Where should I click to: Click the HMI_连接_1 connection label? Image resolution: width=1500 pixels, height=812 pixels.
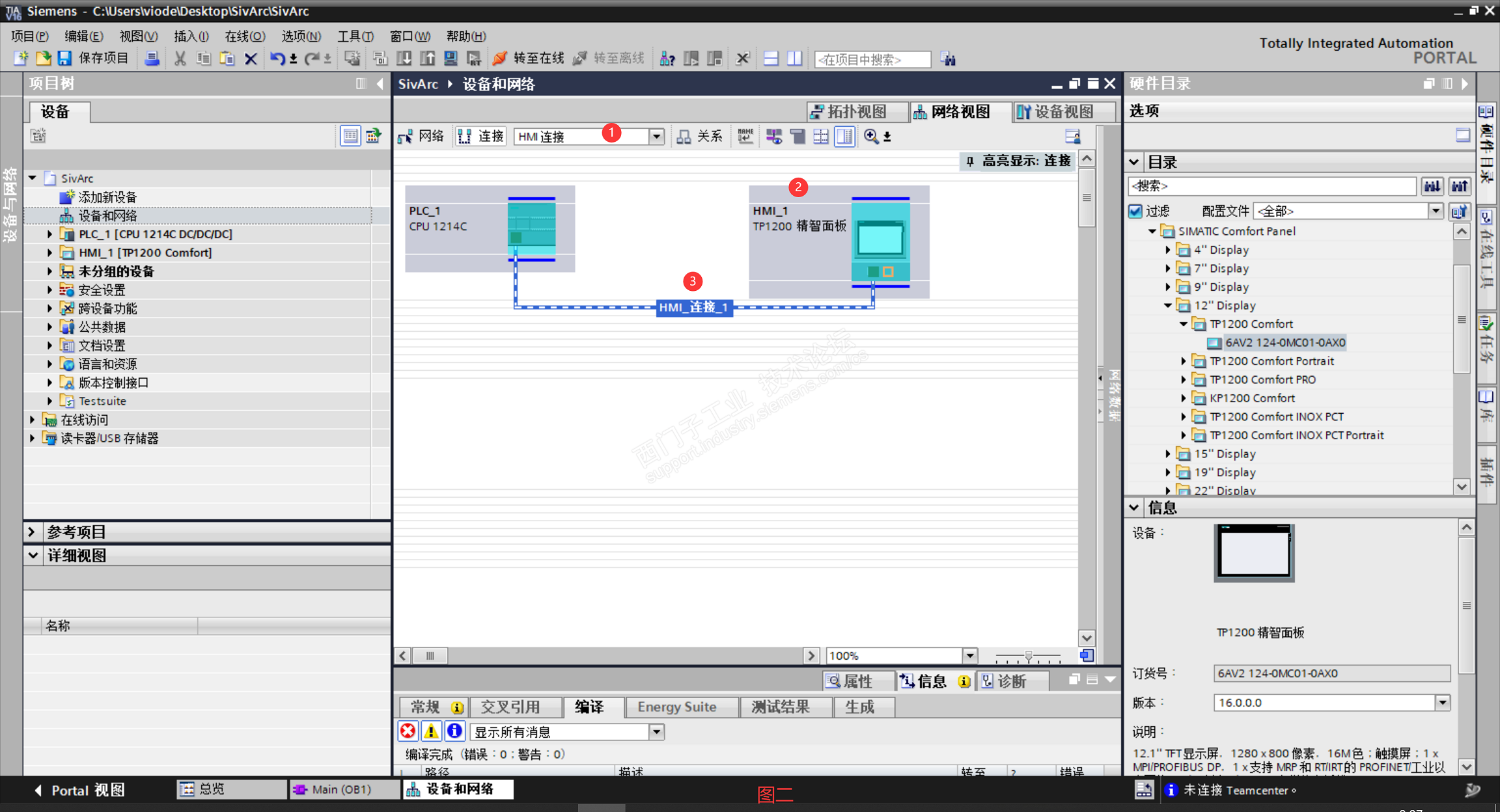(693, 307)
